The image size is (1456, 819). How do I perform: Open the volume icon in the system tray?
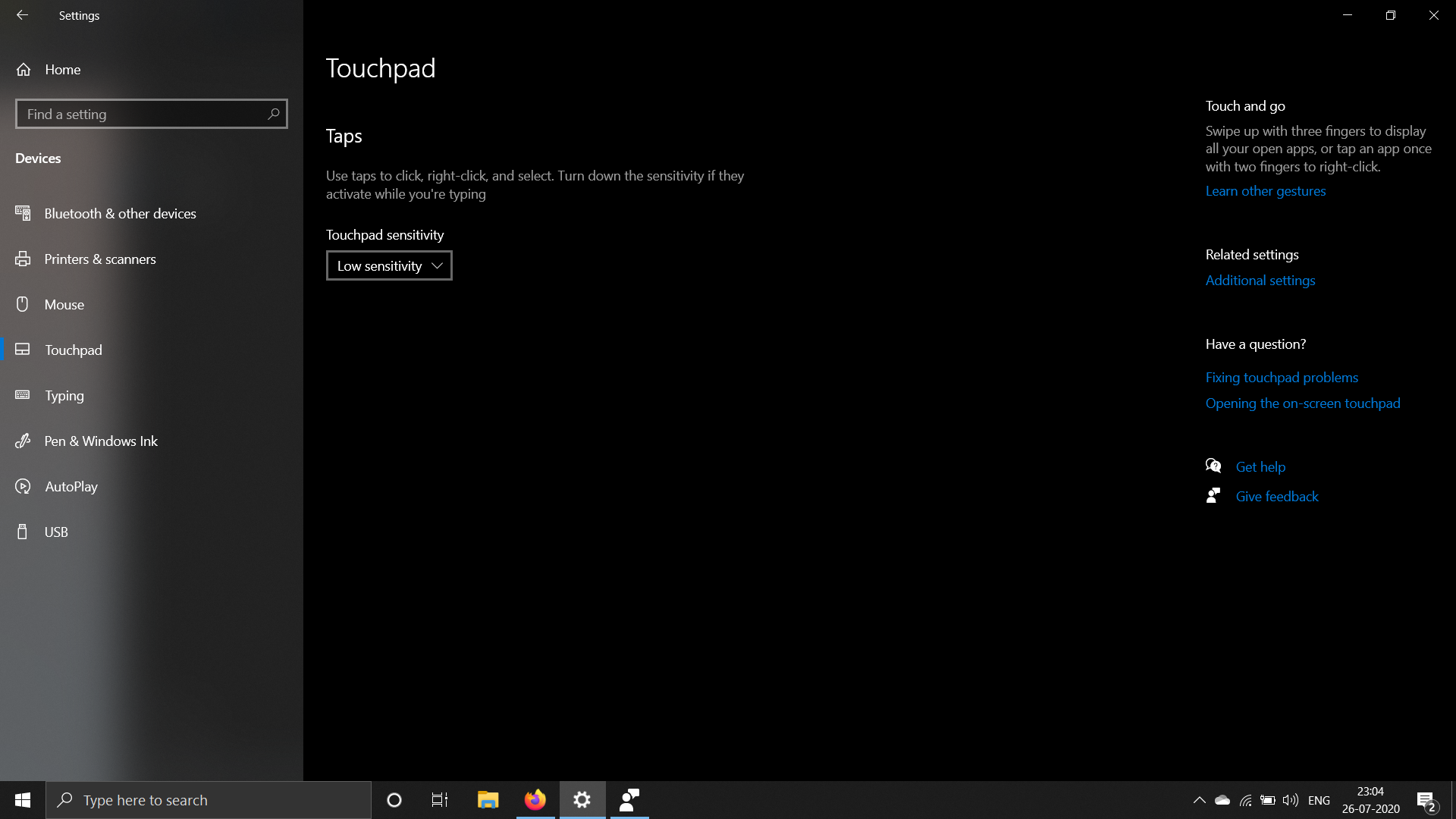pos(1290,800)
